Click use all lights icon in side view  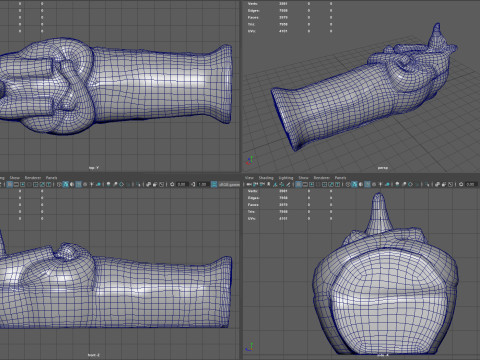[380, 184]
